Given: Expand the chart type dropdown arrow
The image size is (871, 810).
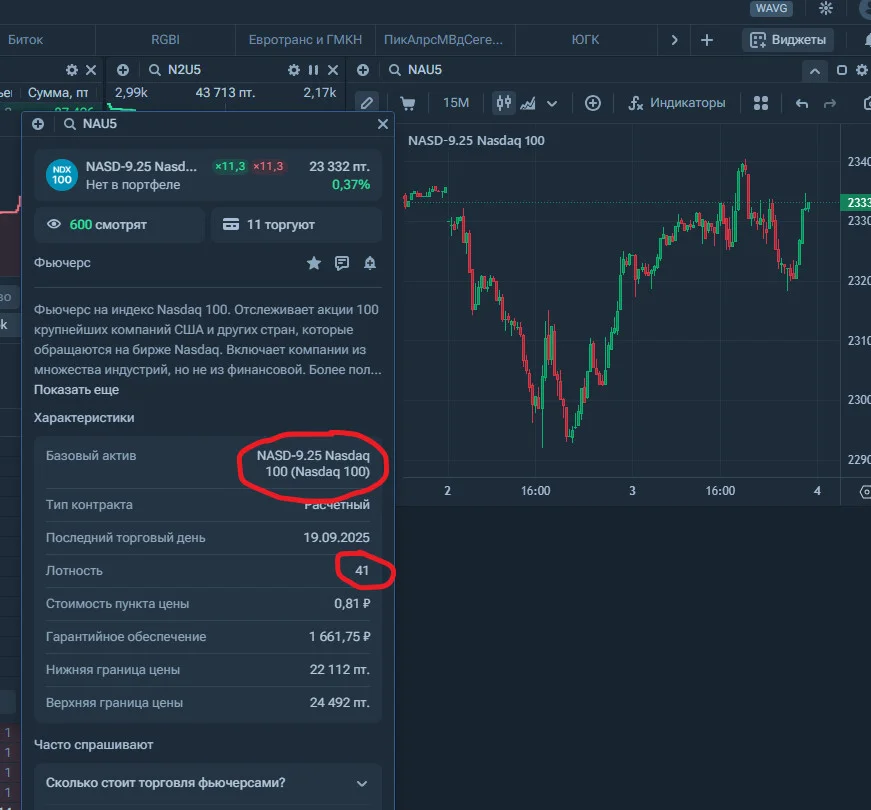Looking at the screenshot, I should (552, 103).
